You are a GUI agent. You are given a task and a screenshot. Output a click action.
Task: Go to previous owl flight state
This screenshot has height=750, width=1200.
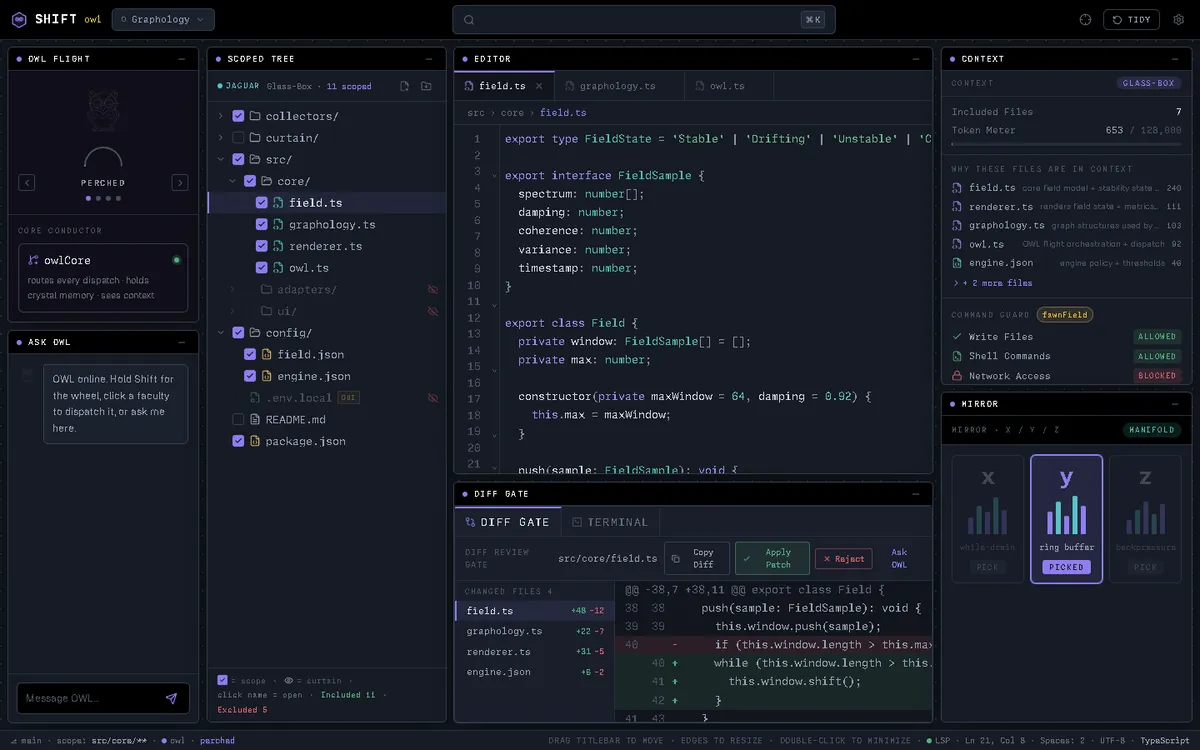[x=27, y=182]
